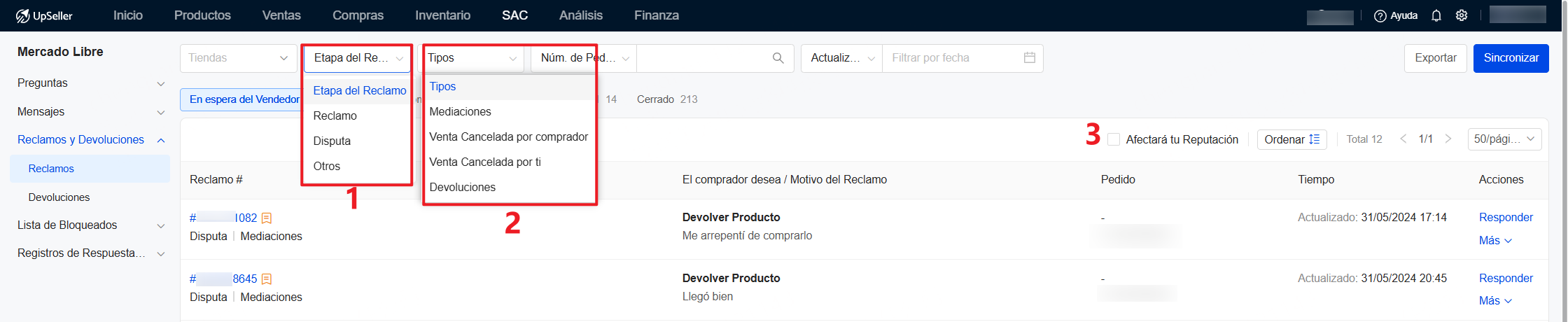Open Análisis in top navigation
Screen dimensions: 1568x322
tap(581, 15)
